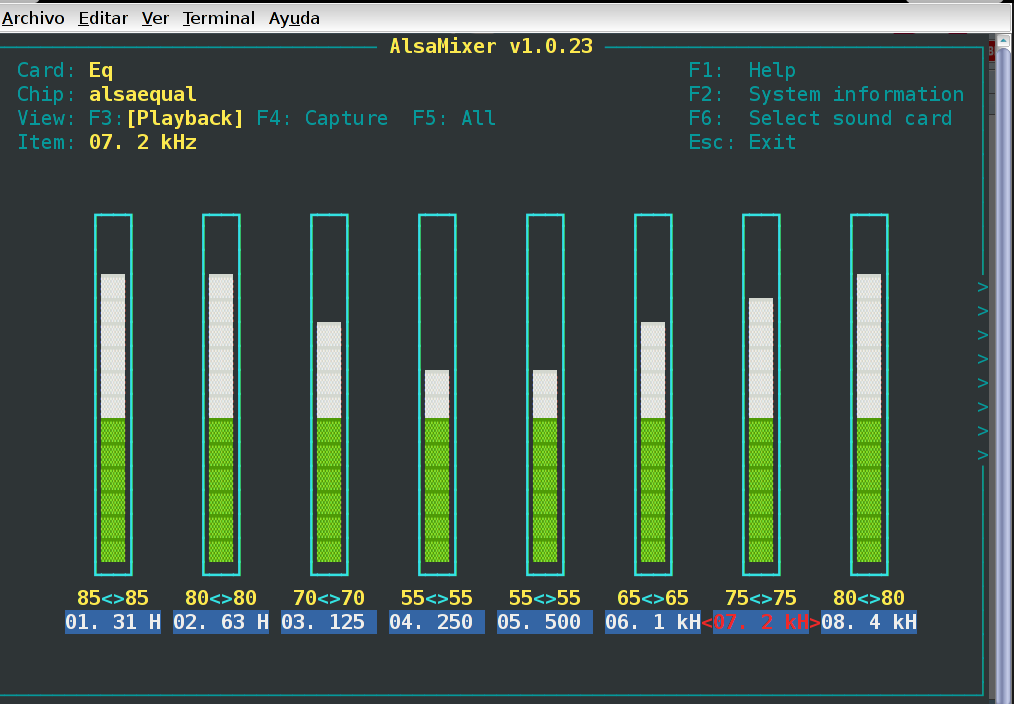This screenshot has width=1014, height=704.
Task: Click the 65<>65 level value
Action: (653, 597)
